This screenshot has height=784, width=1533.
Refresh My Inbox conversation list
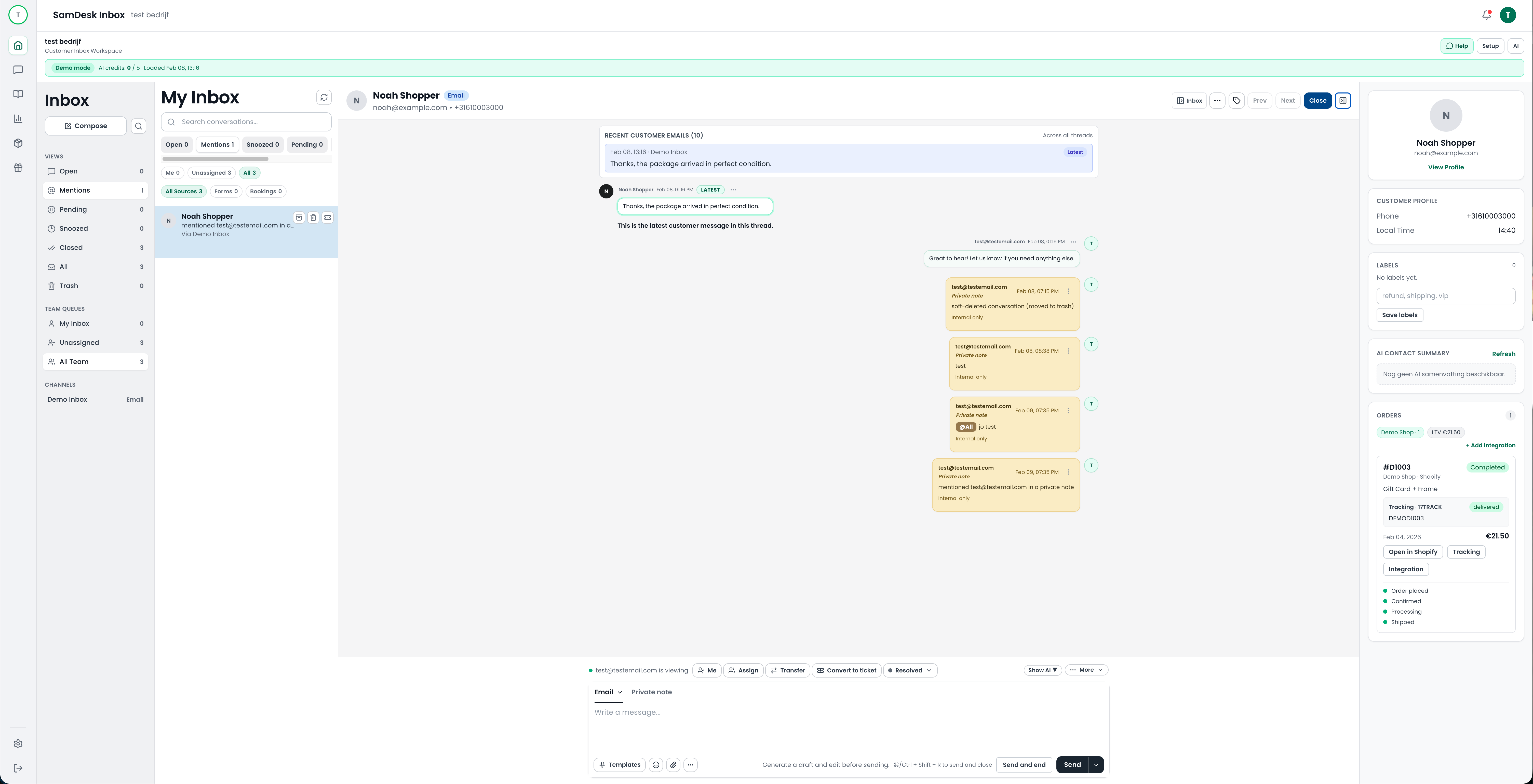(x=324, y=97)
